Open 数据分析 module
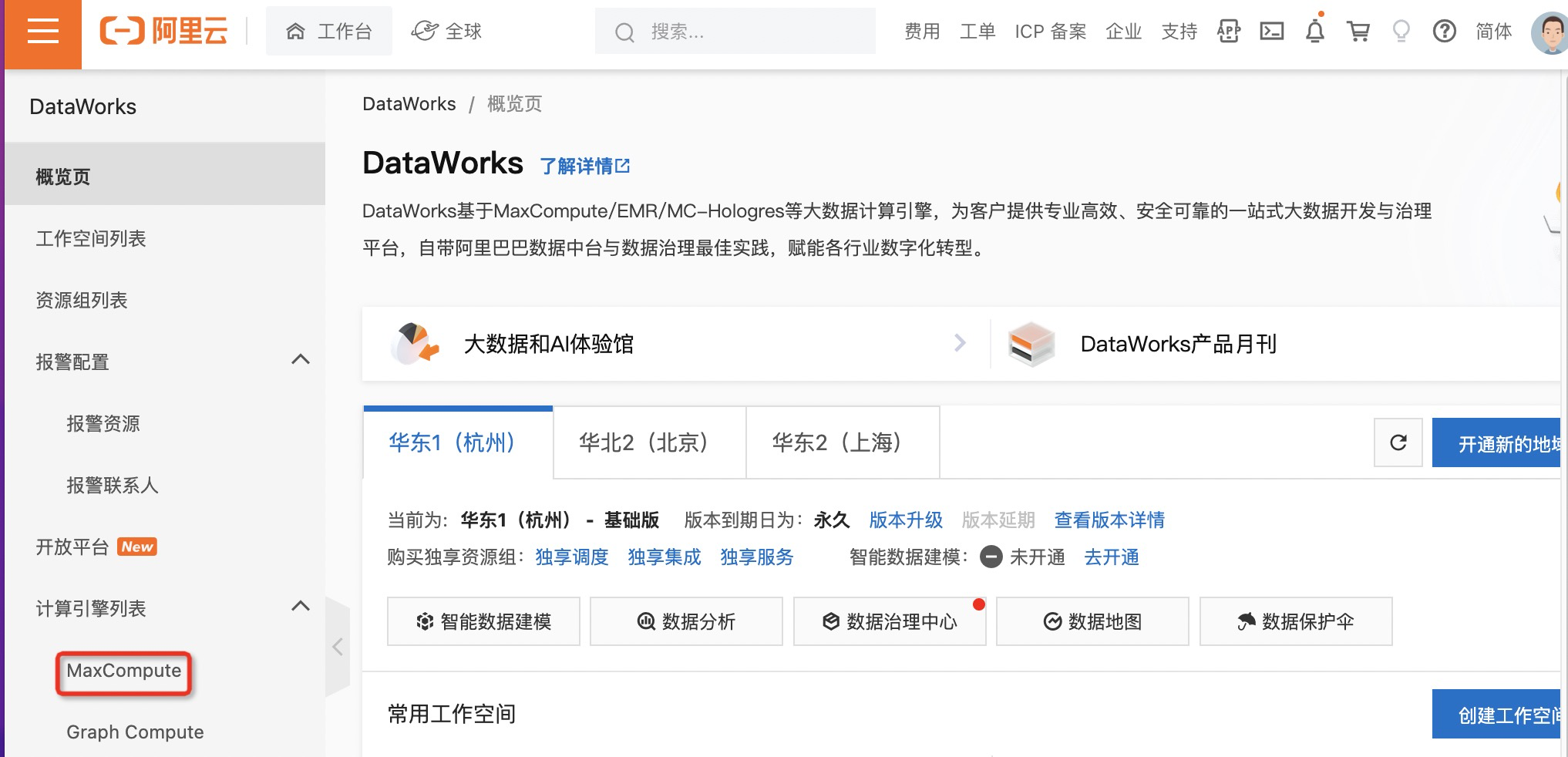The width and height of the screenshot is (1568, 757). [x=686, y=621]
